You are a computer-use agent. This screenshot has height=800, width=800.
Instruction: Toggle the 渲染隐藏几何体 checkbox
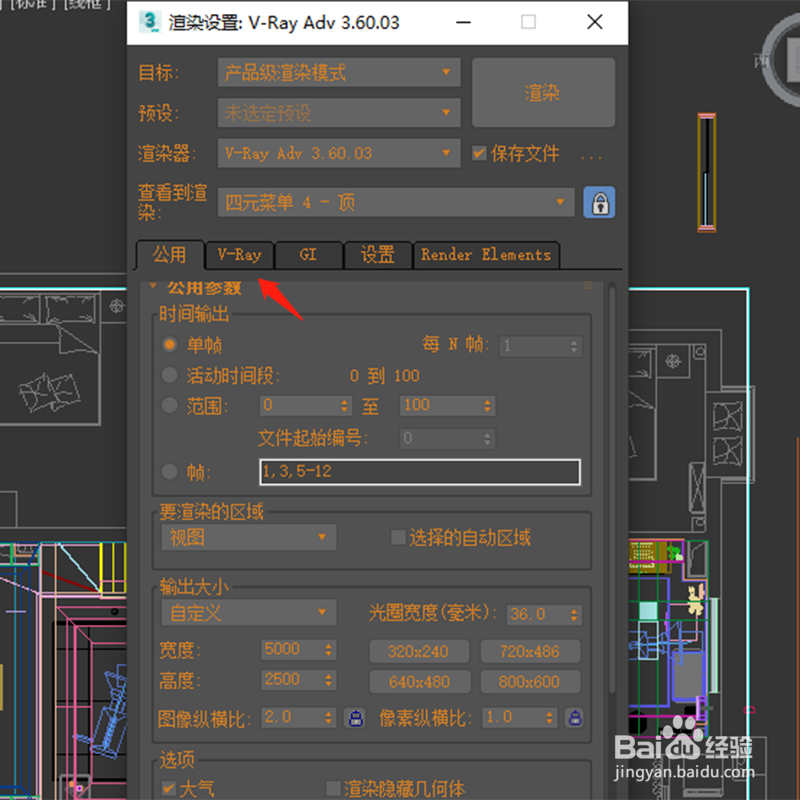333,788
